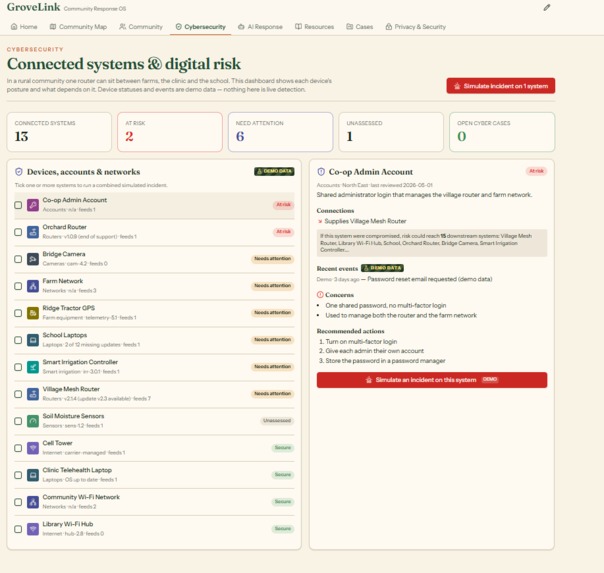Image resolution: width=604 pixels, height=573 pixels.
Task: Click the Orchard Router device icon
Action: 33,232
